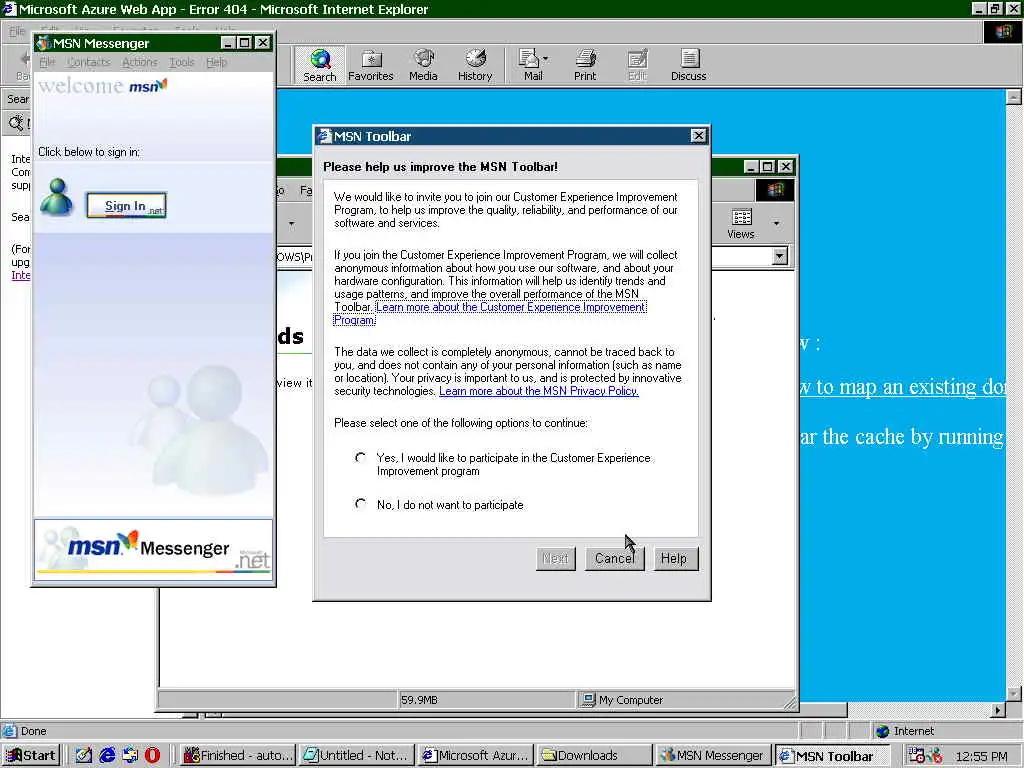Image resolution: width=1024 pixels, height=768 pixels.
Task: Click the MSN Messenger title bar icon
Action: click(44, 43)
